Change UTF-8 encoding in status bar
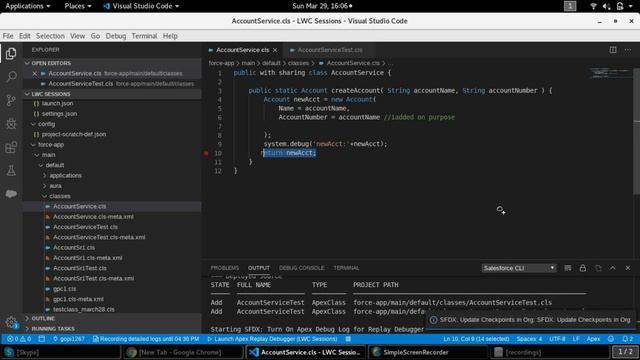The height and width of the screenshot is (360, 640). (557, 339)
